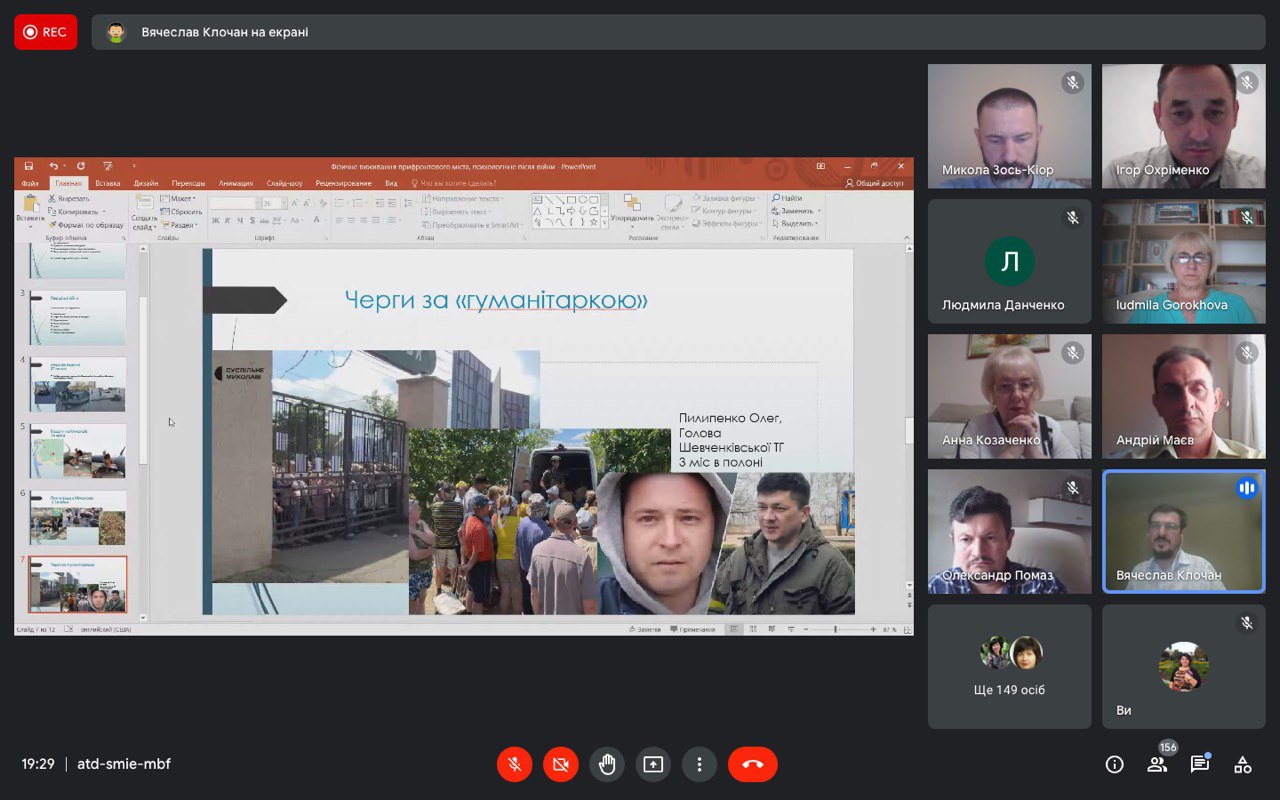Select Андрій Маєв's video tile
The image size is (1280, 800).
1184,397
